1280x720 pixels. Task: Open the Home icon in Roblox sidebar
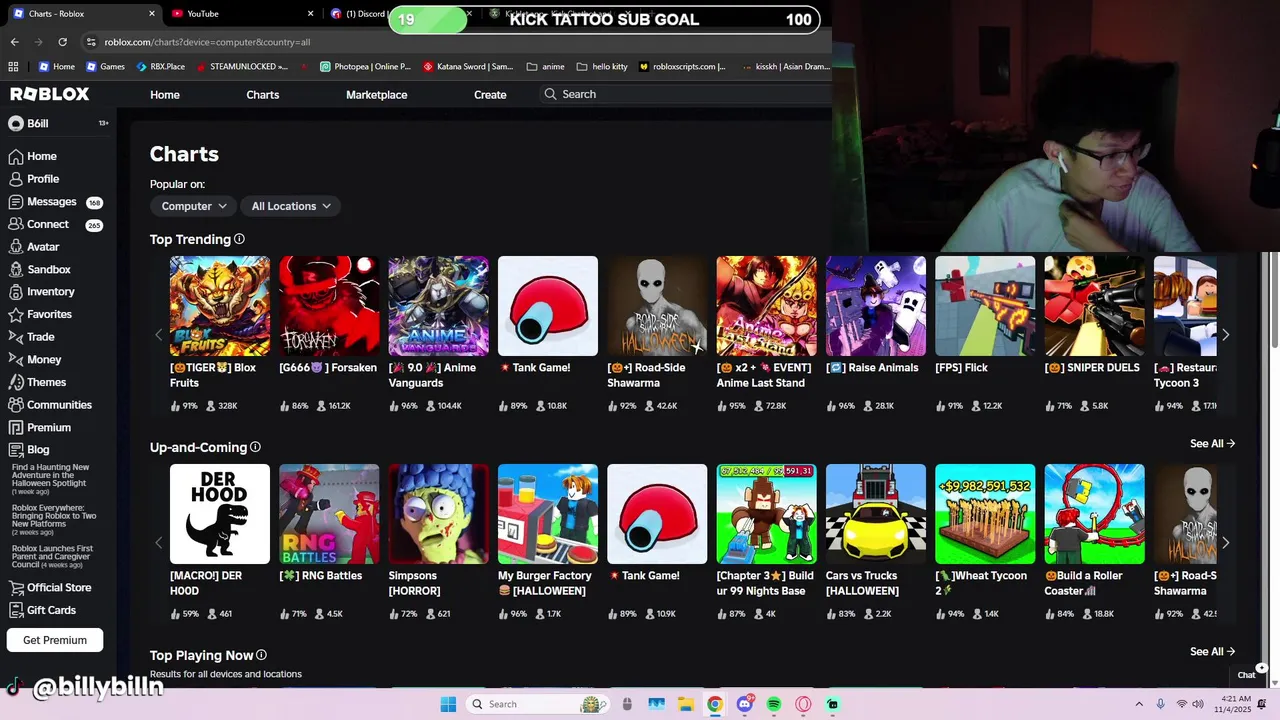(15, 156)
